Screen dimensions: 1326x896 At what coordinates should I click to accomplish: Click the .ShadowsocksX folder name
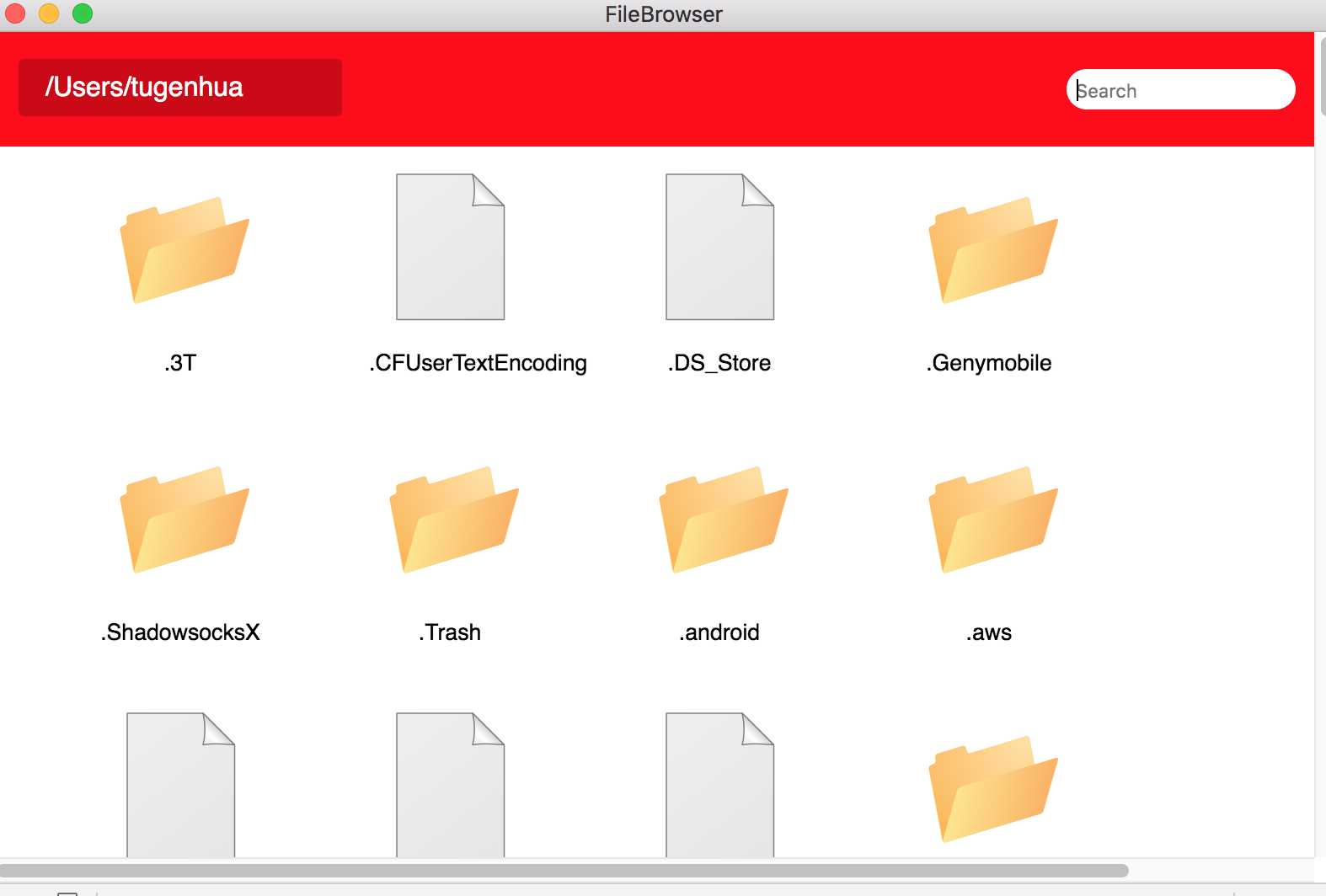point(180,632)
